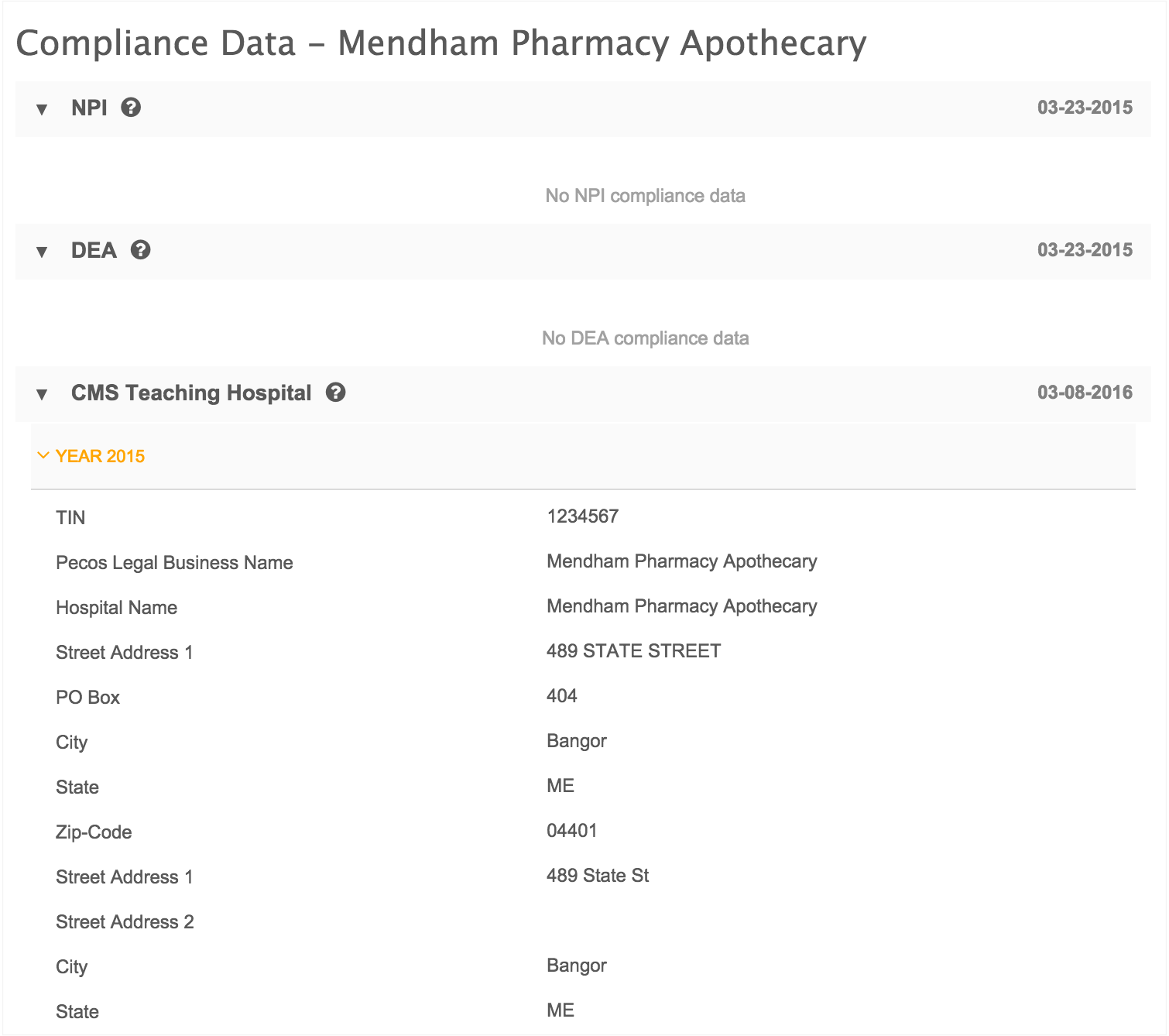Click the CMS date 03-08-2016
The width and height of the screenshot is (1169, 1036).
click(1085, 393)
